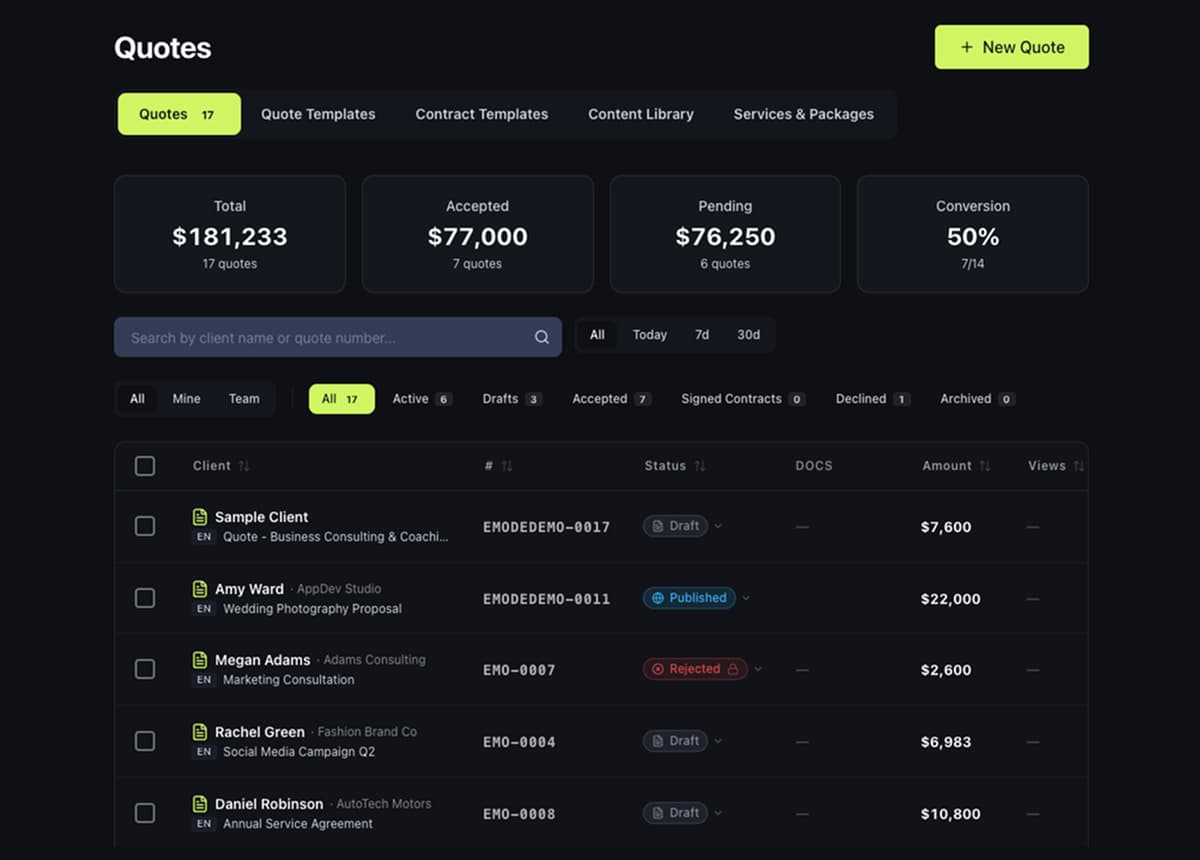Click the Sample Client document icon
The height and width of the screenshot is (860, 1200).
[200, 517]
